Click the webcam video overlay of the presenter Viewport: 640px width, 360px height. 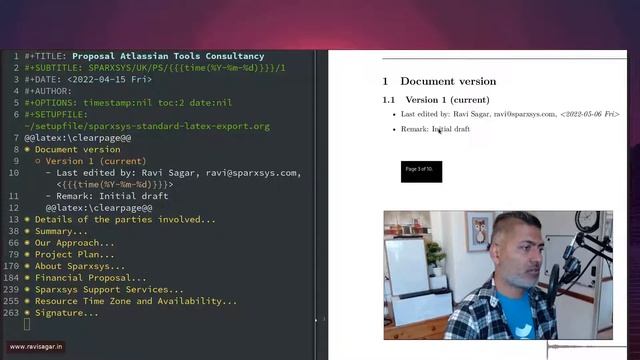pos(498,275)
